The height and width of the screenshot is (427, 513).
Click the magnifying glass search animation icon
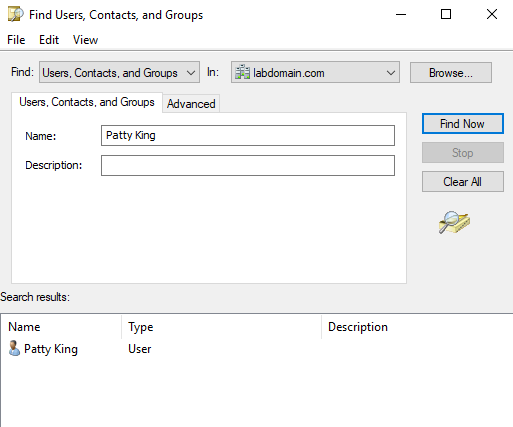pos(454,222)
